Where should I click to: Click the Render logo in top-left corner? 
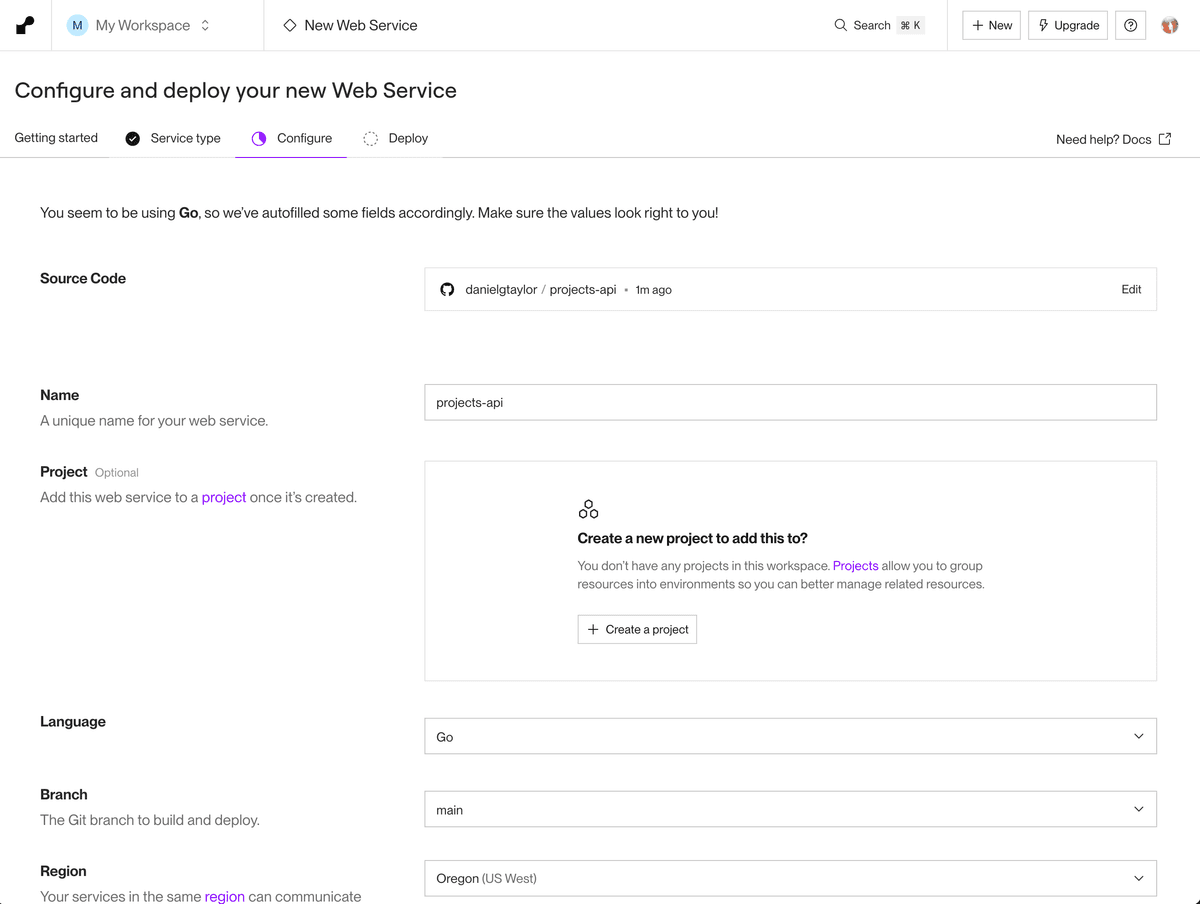coord(25,25)
